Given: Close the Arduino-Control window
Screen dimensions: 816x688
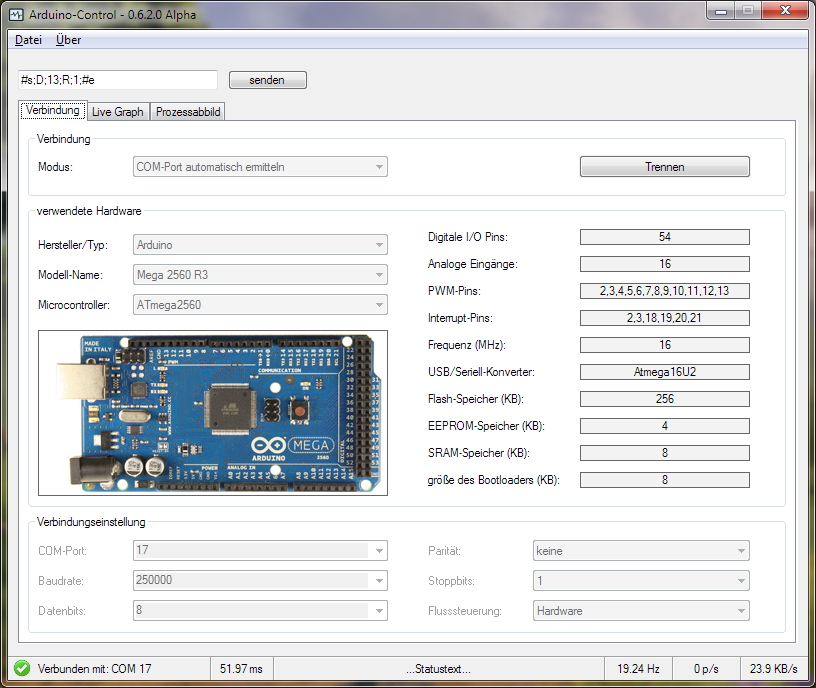Looking at the screenshot, I should (785, 11).
